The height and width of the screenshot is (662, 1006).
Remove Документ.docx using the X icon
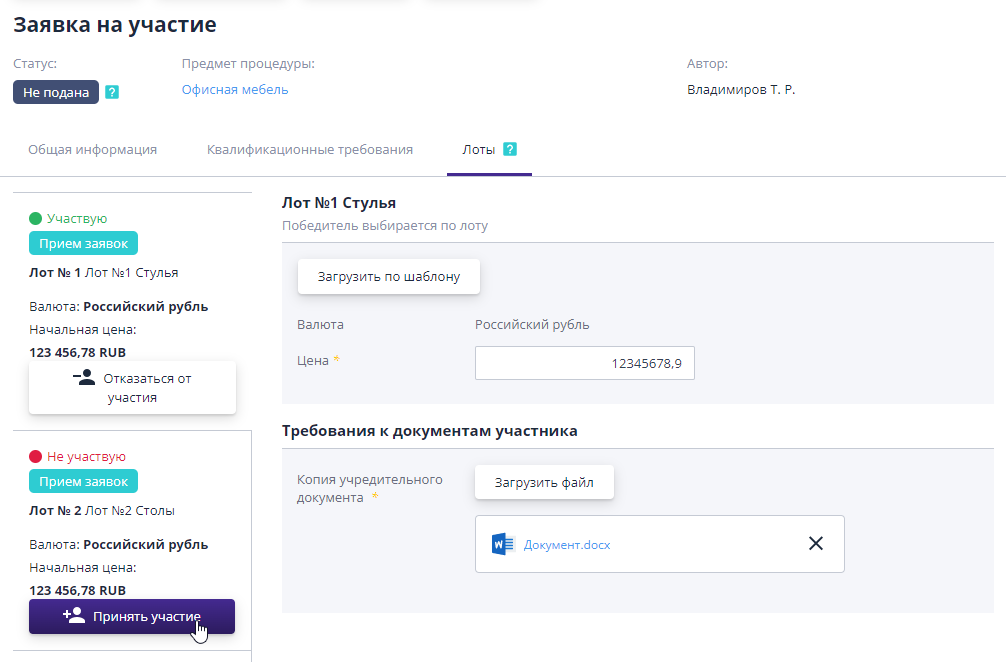pos(815,543)
